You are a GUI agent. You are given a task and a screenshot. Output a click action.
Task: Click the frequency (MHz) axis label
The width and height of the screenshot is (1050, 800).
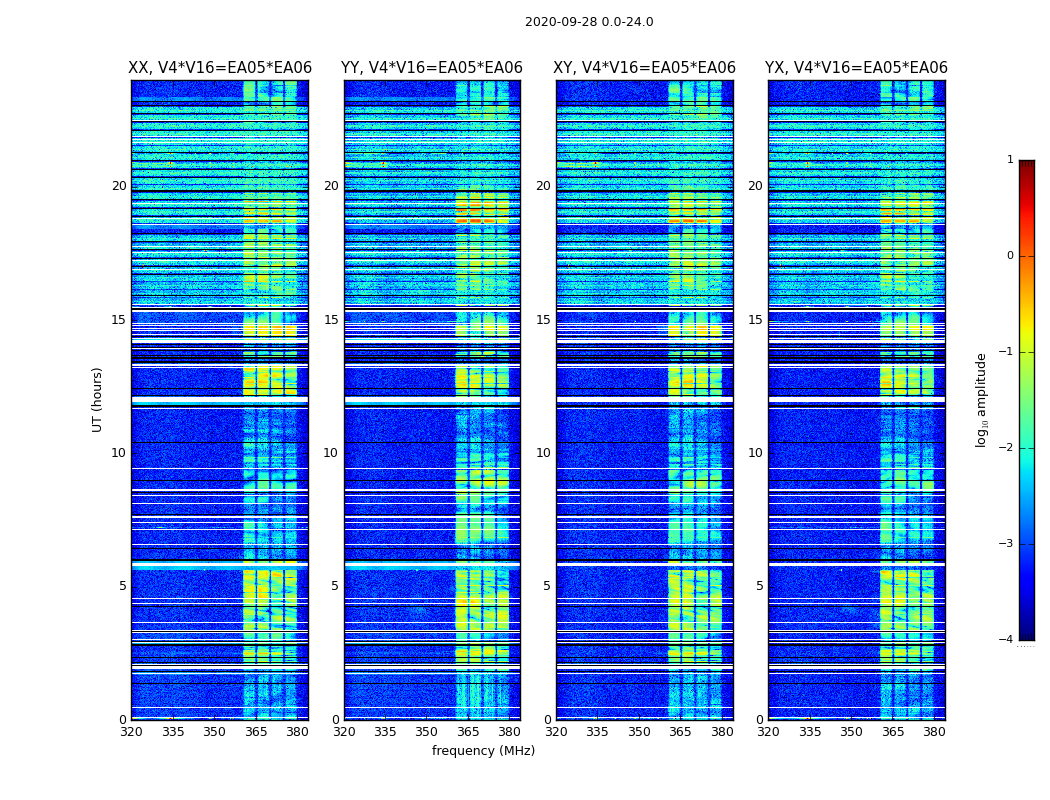pyautogui.click(x=483, y=750)
